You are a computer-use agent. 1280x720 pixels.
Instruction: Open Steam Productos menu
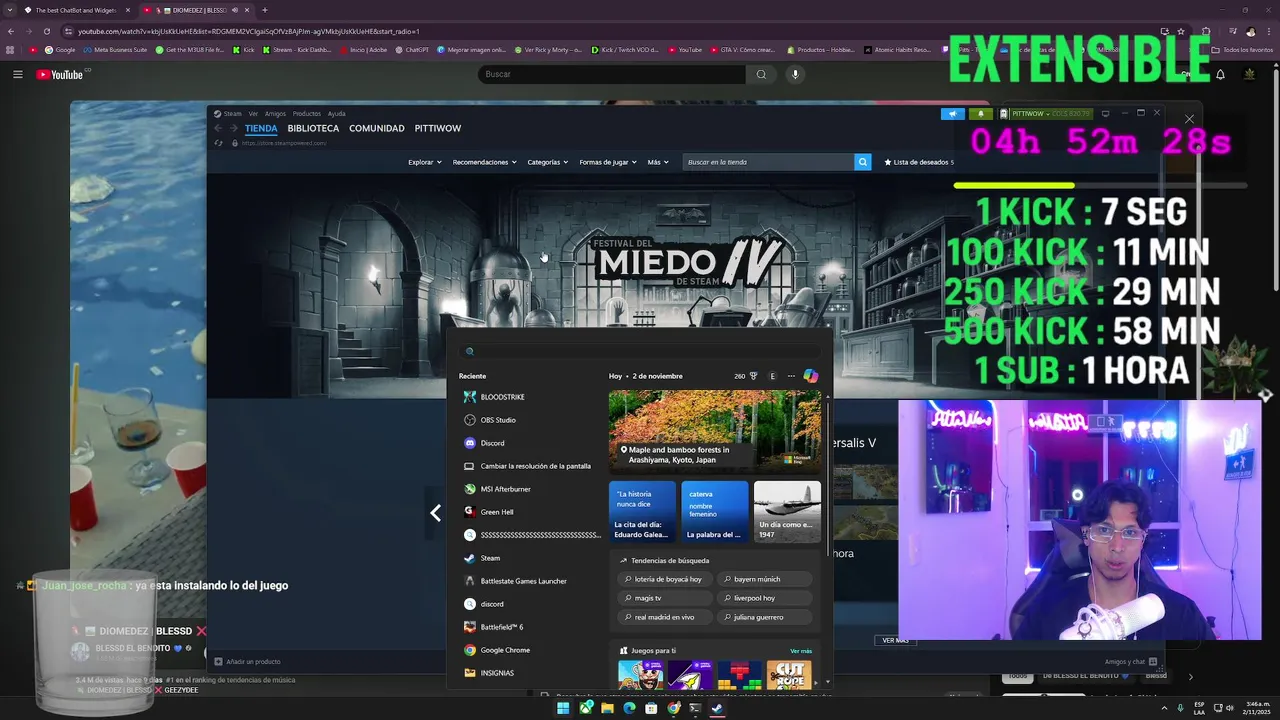coord(306,114)
